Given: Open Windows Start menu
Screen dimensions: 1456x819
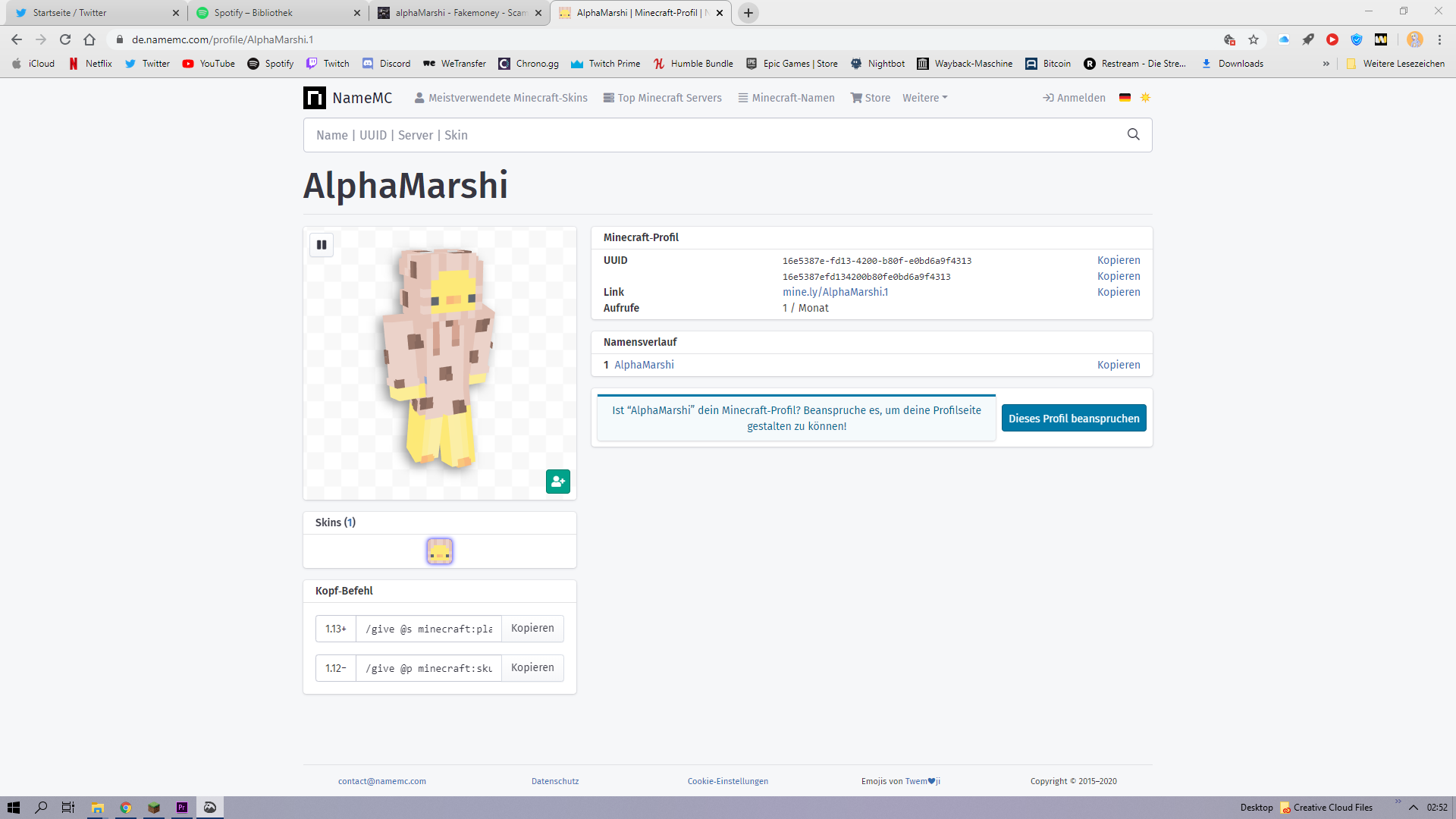Looking at the screenshot, I should pyautogui.click(x=14, y=808).
